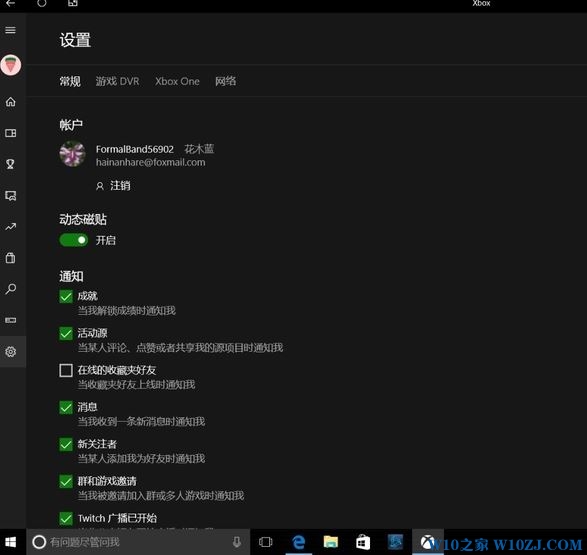Viewport: 587px width, 555px height.
Task: Open the Windows Store from the taskbar
Action: (x=363, y=542)
